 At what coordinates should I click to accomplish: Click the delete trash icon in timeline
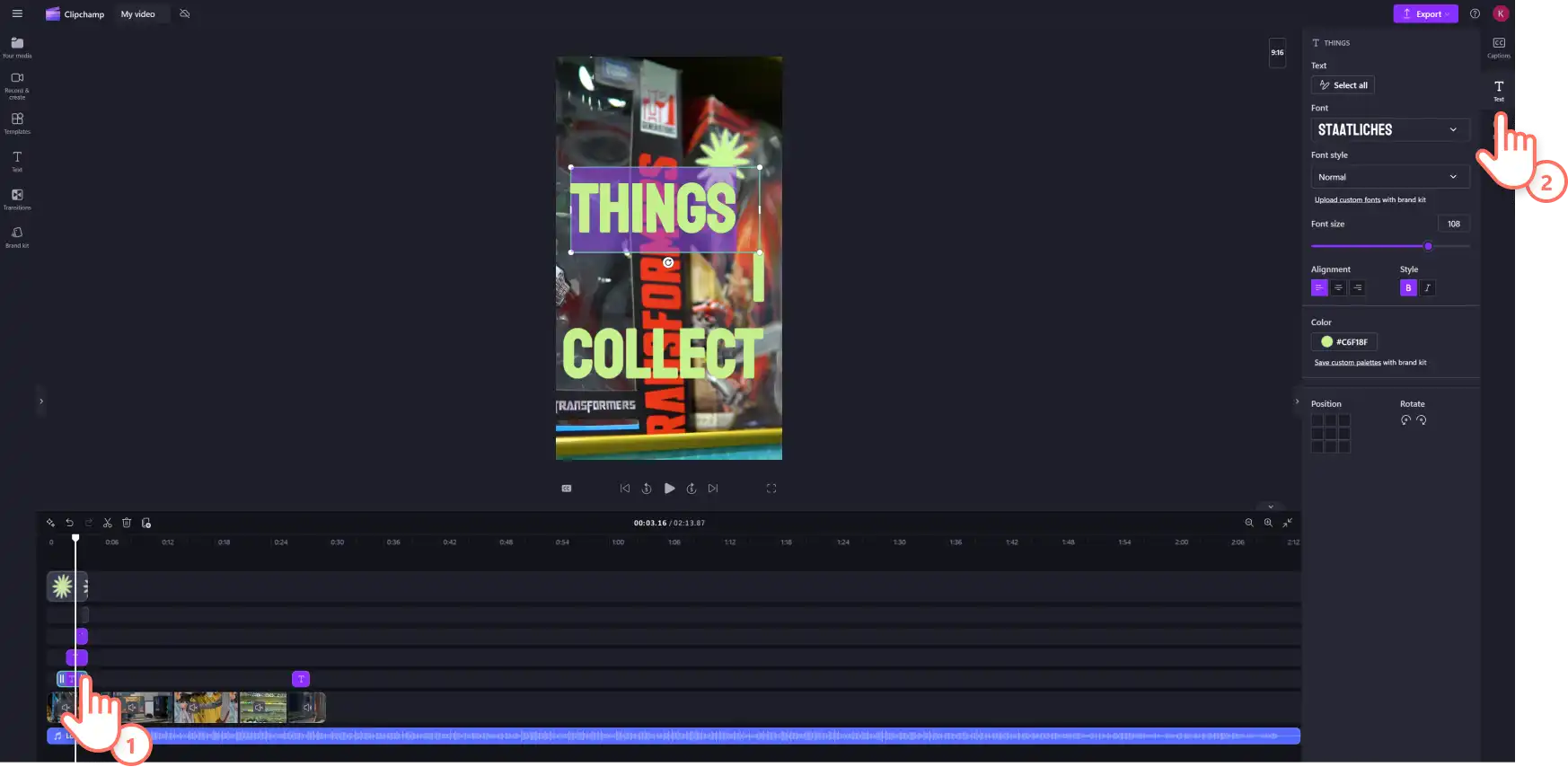click(x=127, y=523)
